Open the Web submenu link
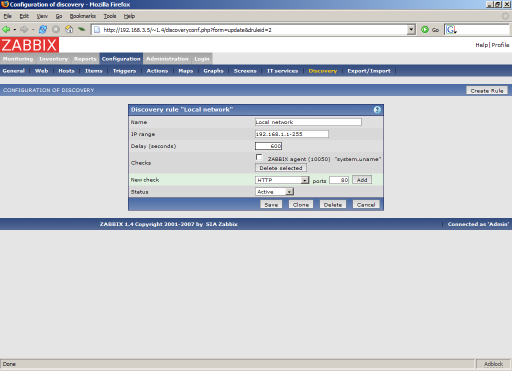Screen dimensions: 512x371 (x=42, y=71)
